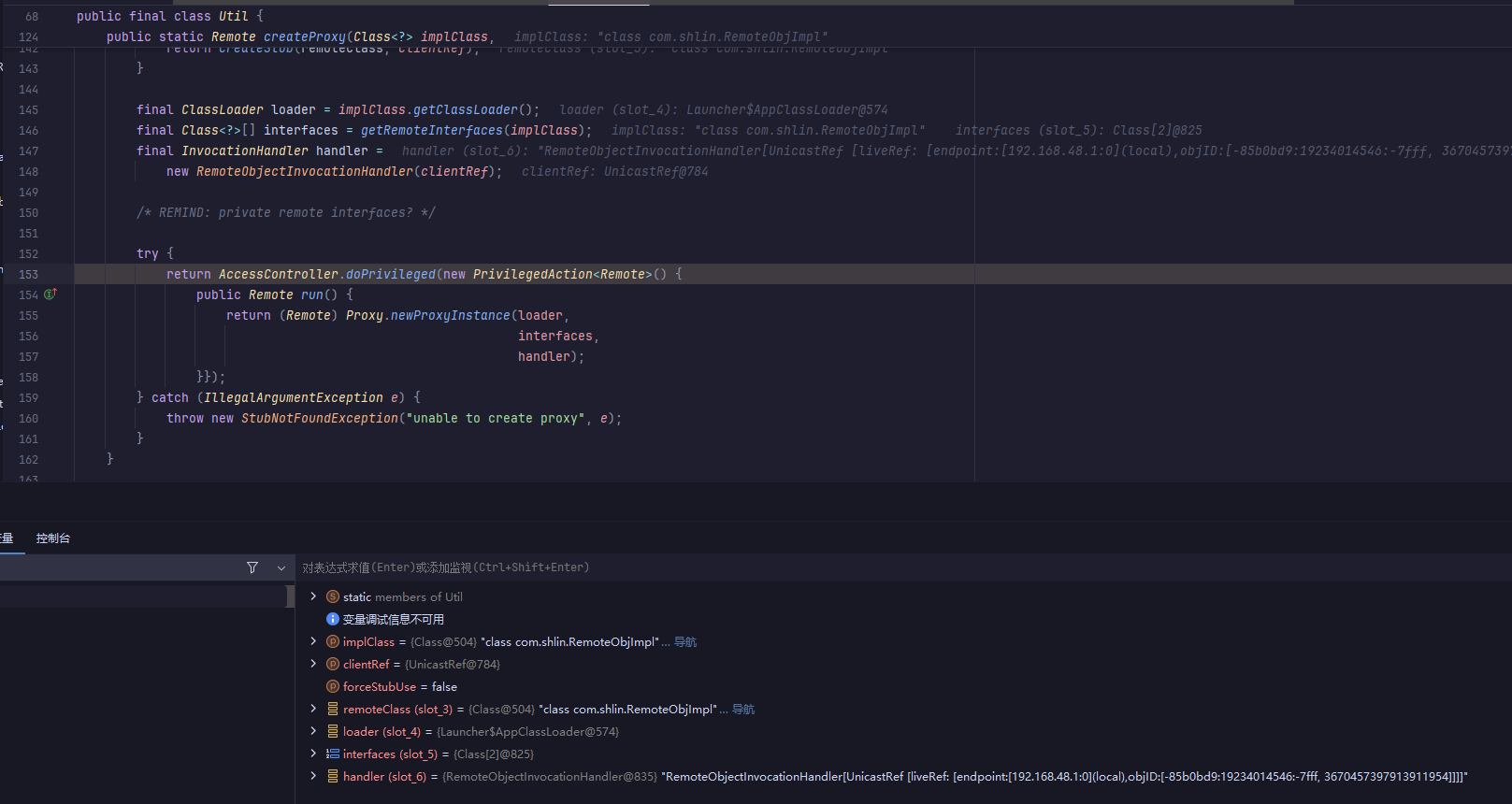Expand the remoteClass (slot_3) node
The width and height of the screenshot is (1512, 804).
[313, 709]
